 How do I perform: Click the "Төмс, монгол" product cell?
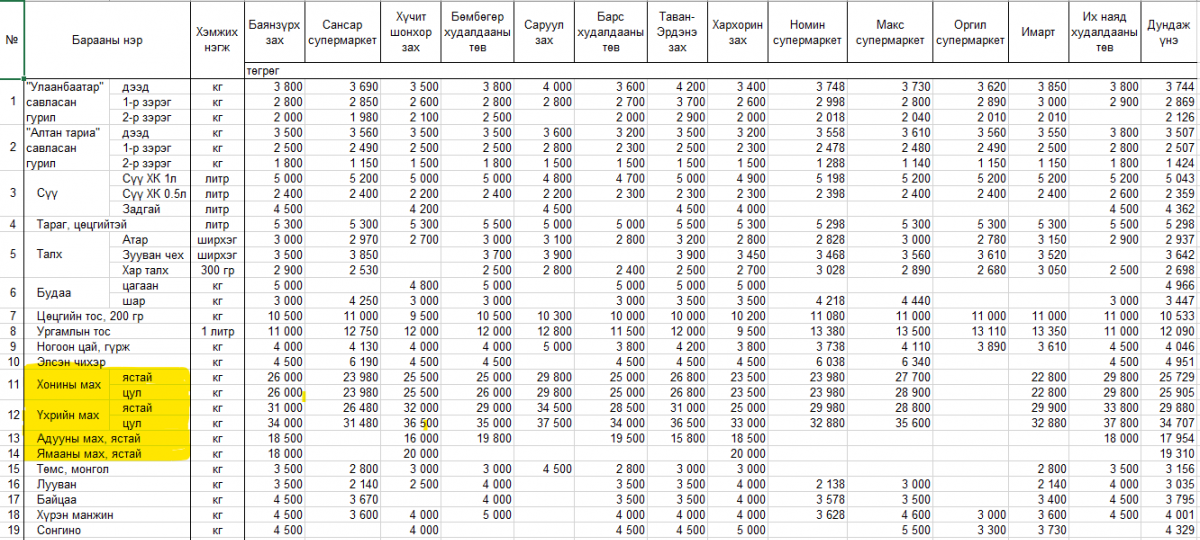tap(73, 469)
